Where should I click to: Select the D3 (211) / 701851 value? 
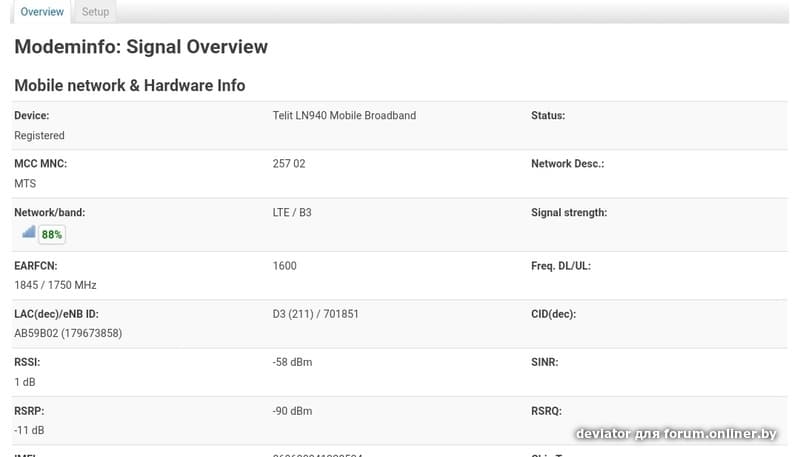pyautogui.click(x=315, y=314)
